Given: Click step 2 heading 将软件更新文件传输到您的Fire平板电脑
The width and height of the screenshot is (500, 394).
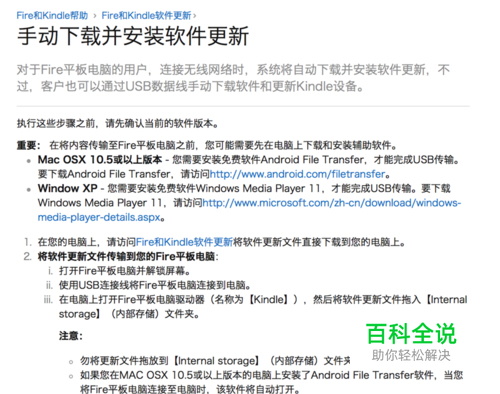Looking at the screenshot, I should 127,256.
